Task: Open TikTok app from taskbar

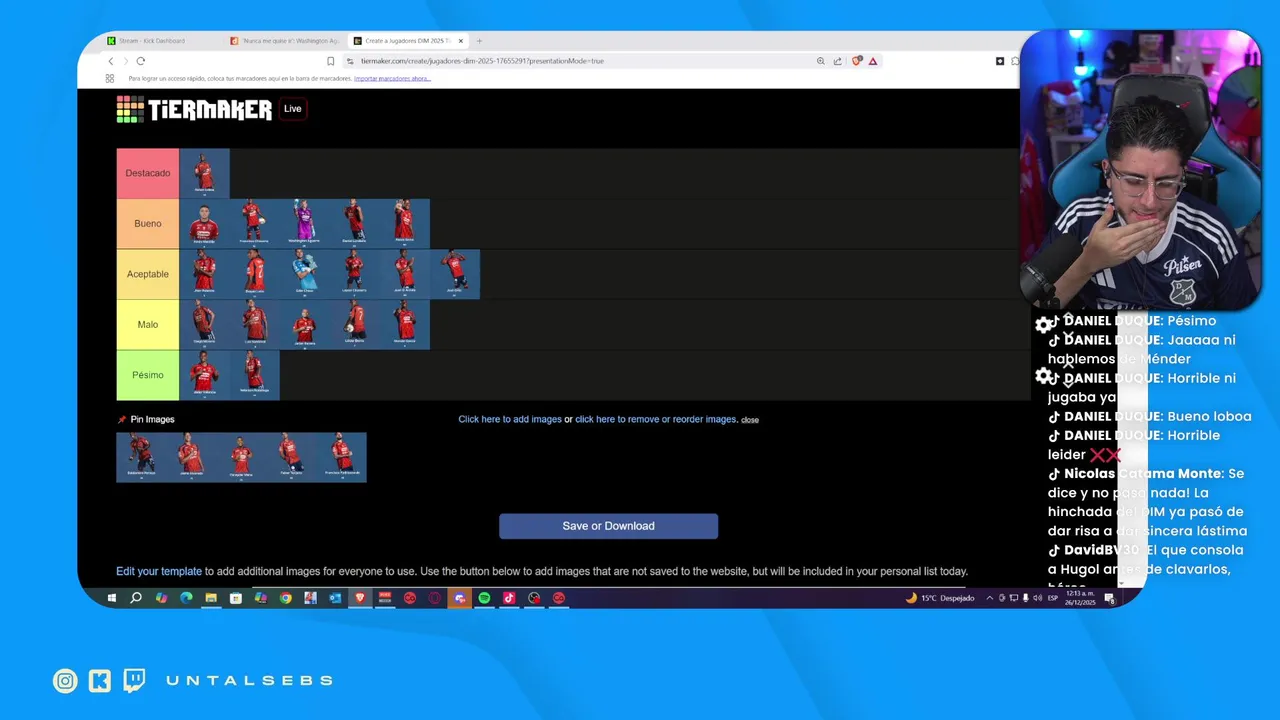Action: pyautogui.click(x=509, y=598)
